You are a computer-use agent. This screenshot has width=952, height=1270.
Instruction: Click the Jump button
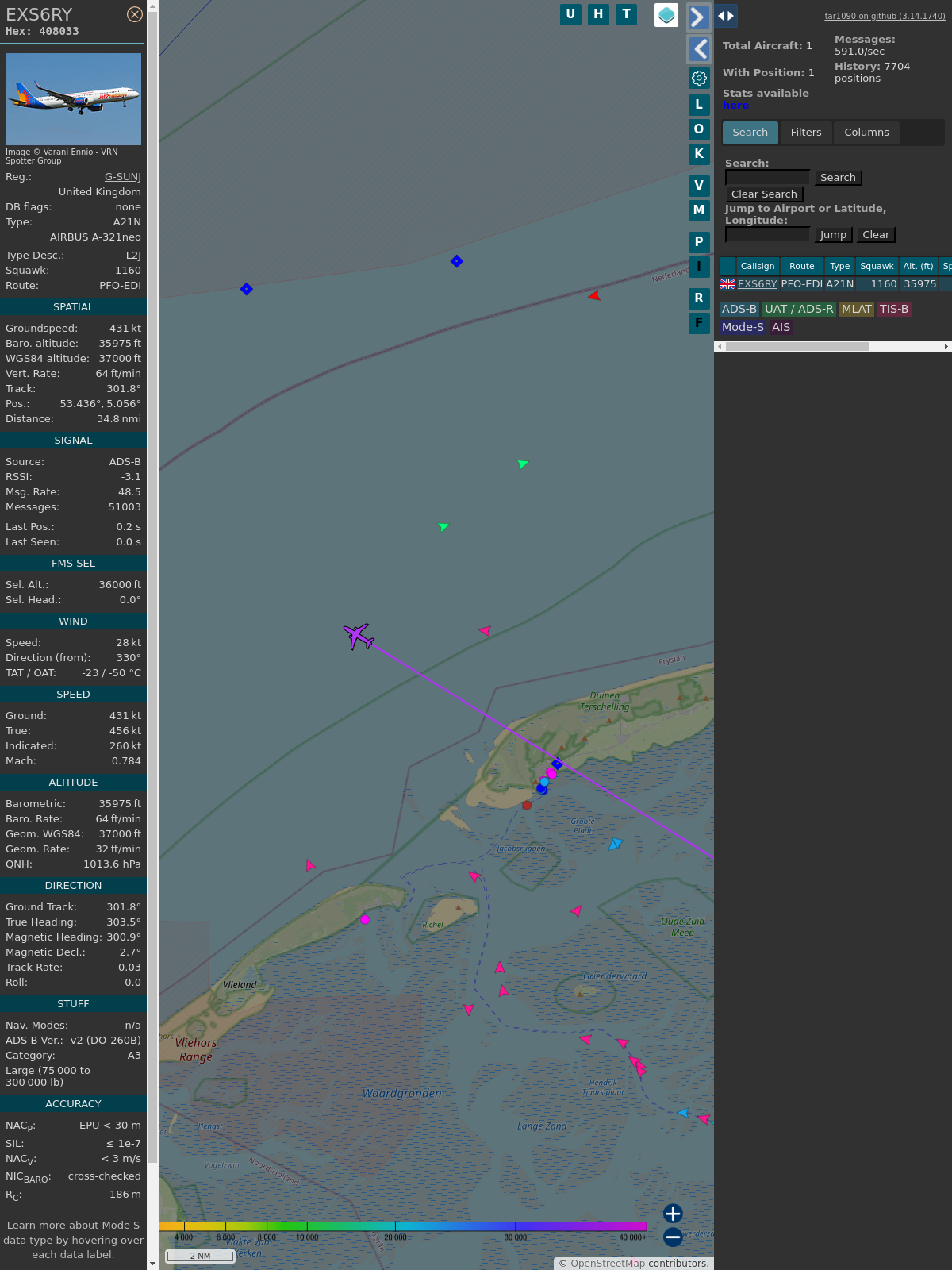point(833,235)
